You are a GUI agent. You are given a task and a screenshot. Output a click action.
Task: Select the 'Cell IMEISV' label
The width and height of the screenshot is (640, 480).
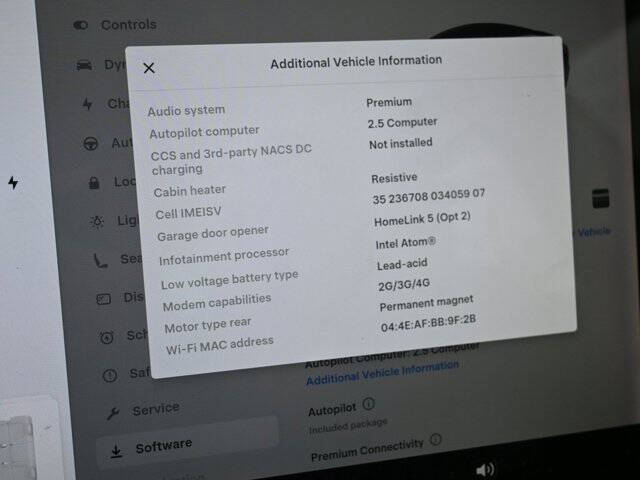coord(188,213)
